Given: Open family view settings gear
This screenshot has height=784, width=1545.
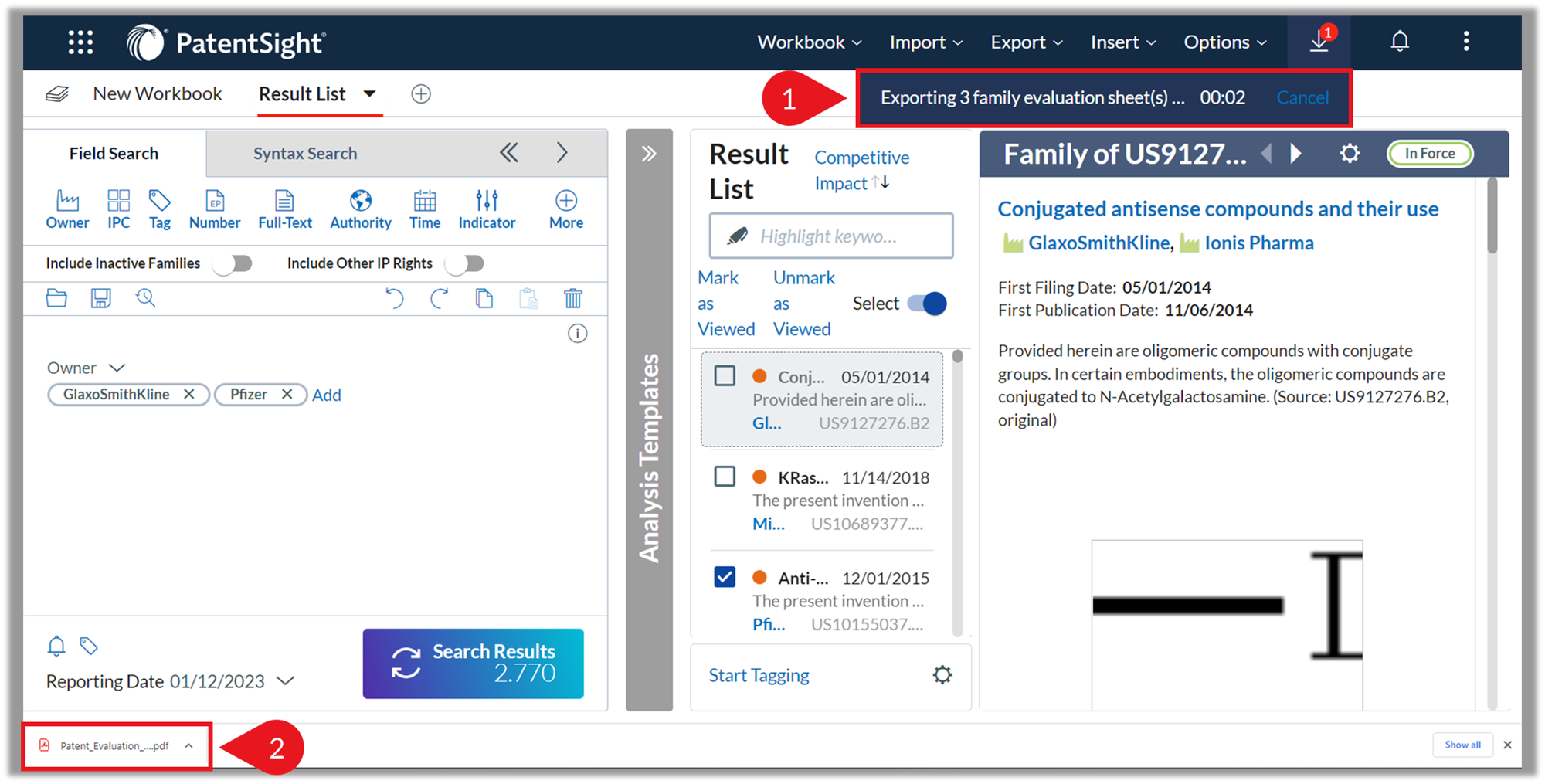Looking at the screenshot, I should [x=1350, y=154].
